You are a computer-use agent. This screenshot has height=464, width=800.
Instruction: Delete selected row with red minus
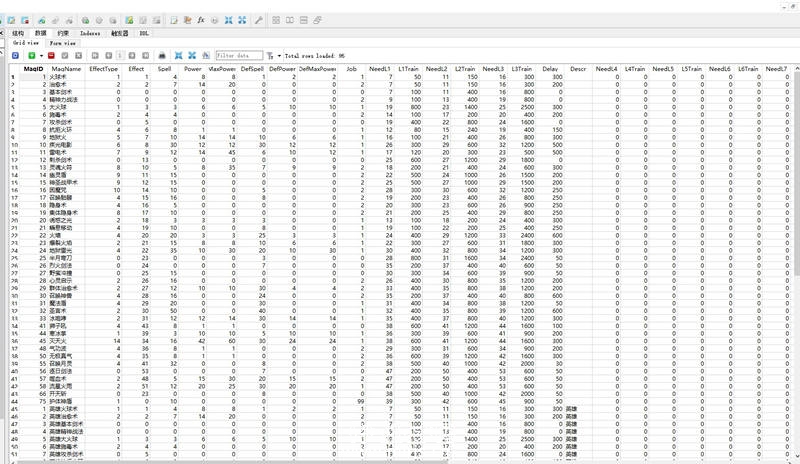pyautogui.click(x=51, y=55)
